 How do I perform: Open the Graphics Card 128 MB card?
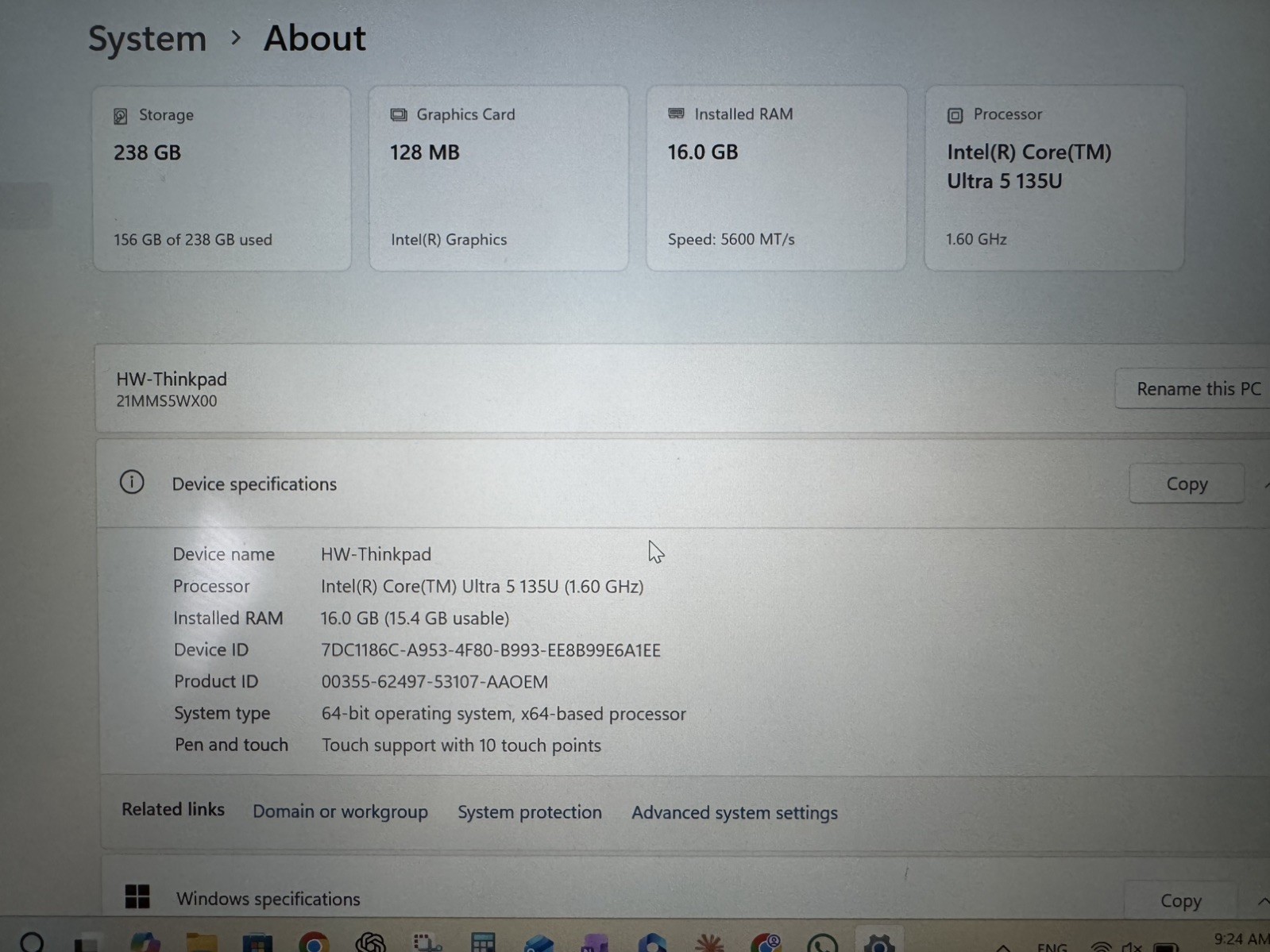(x=499, y=179)
